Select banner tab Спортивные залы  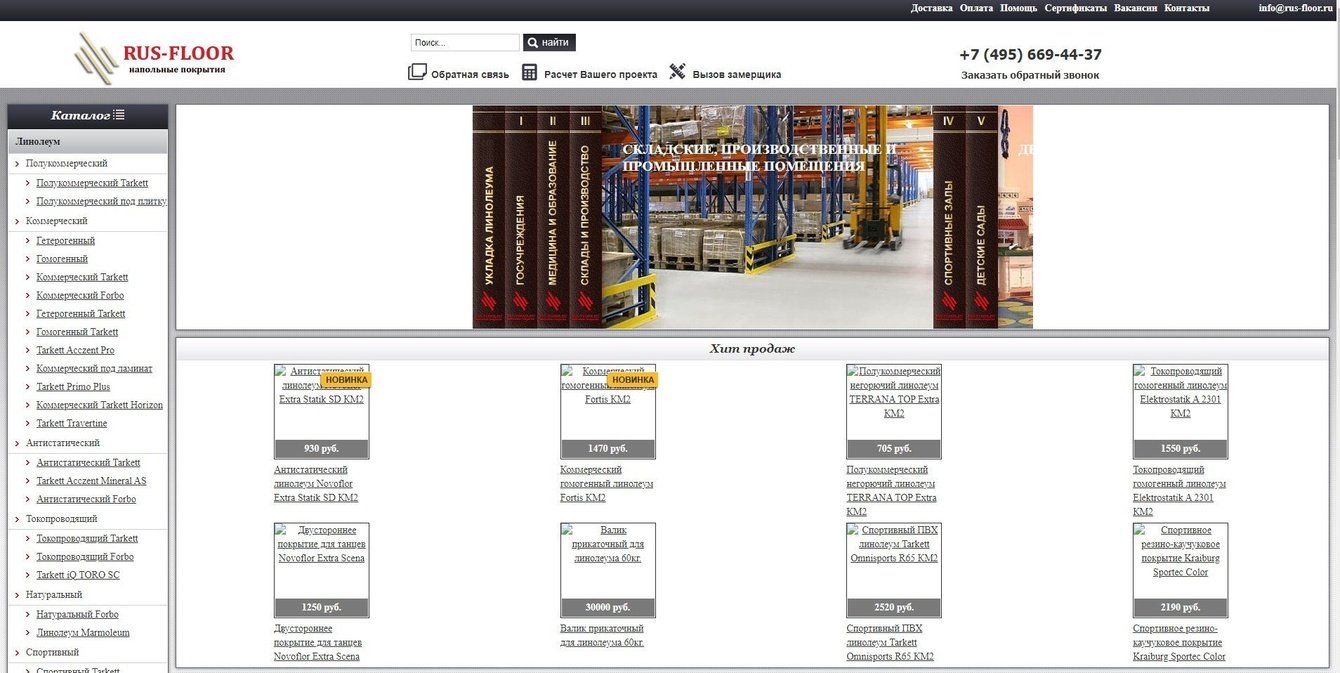949,217
